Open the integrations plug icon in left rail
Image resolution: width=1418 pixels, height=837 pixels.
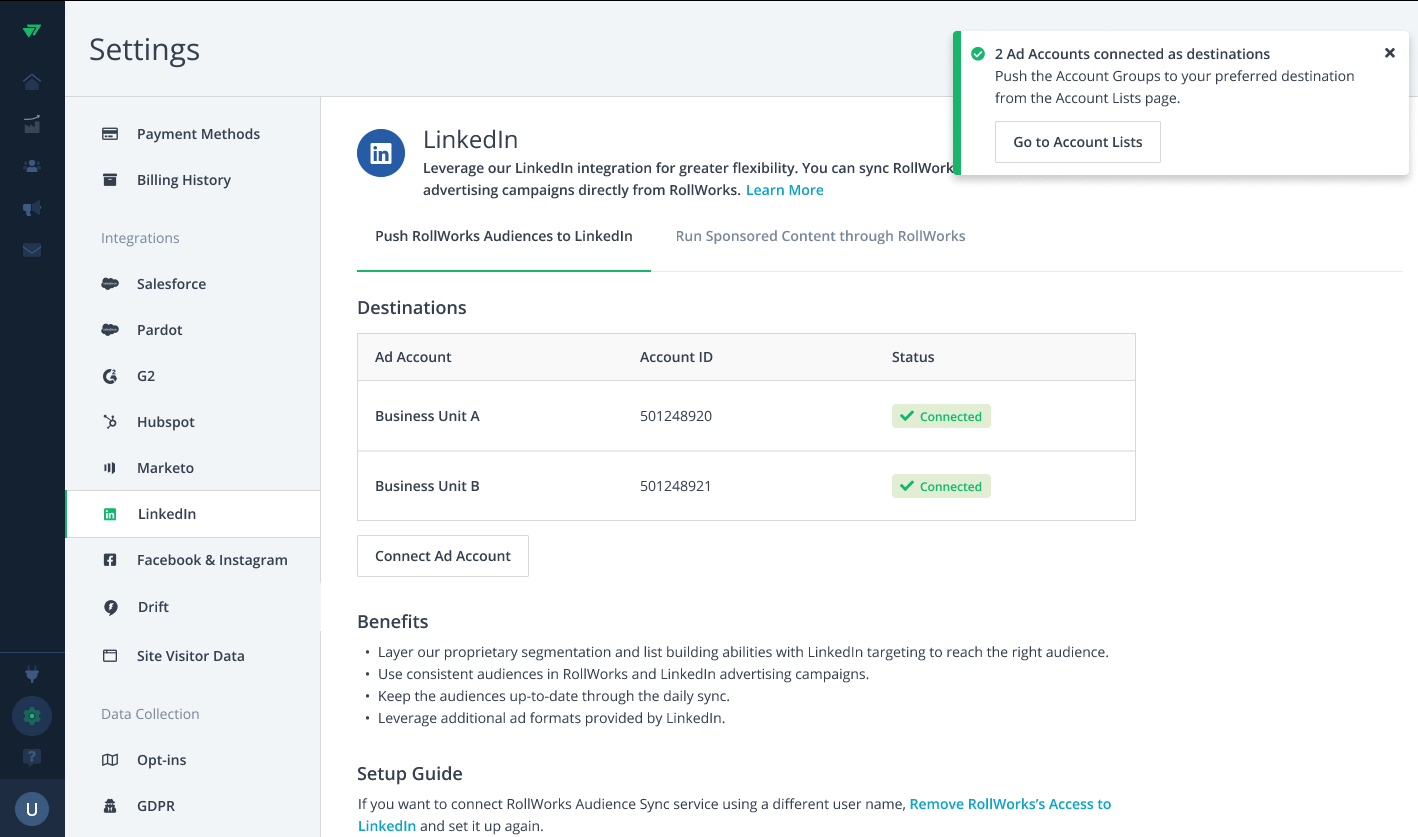32,675
